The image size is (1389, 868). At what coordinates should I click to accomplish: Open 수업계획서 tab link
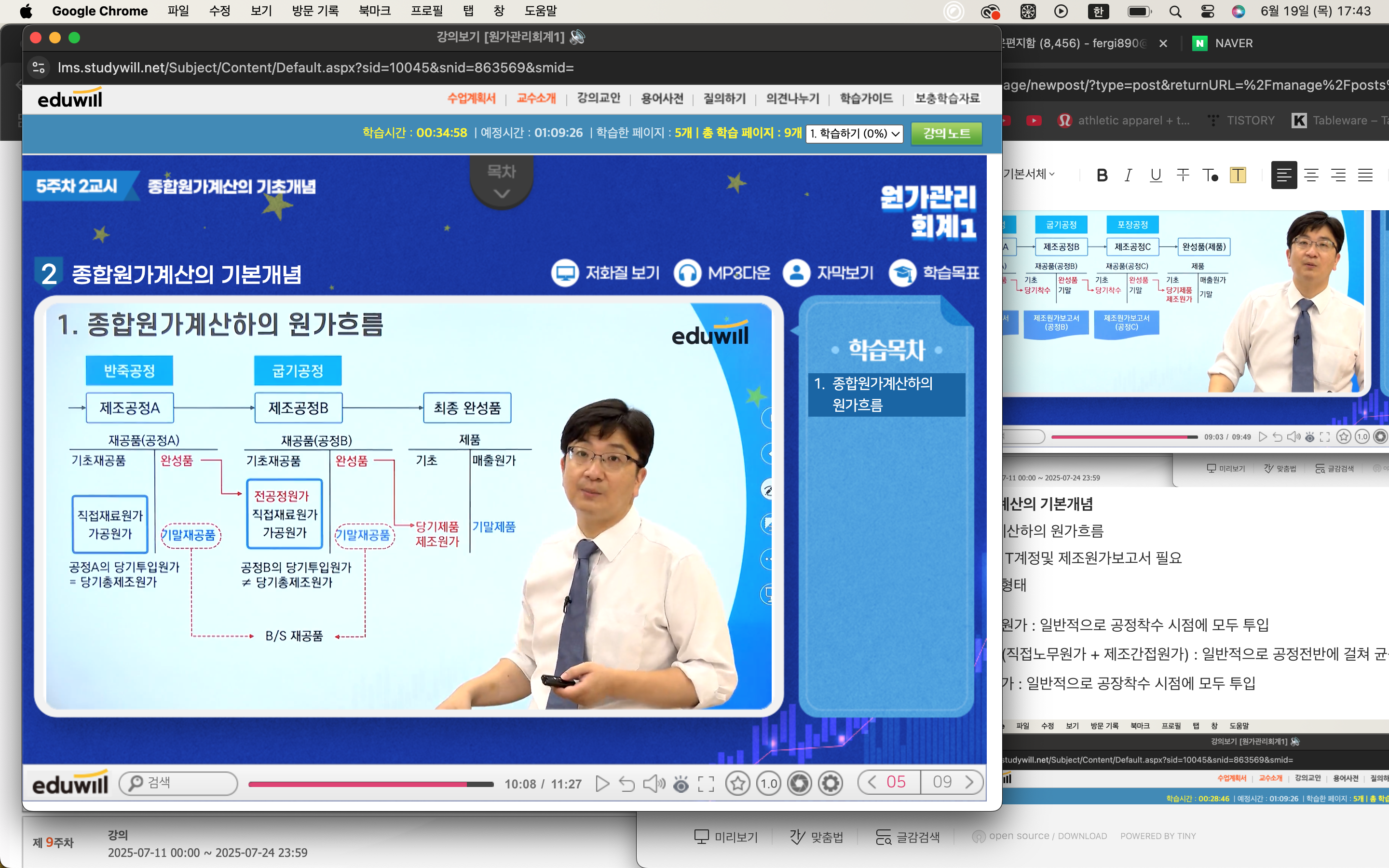tap(471, 99)
